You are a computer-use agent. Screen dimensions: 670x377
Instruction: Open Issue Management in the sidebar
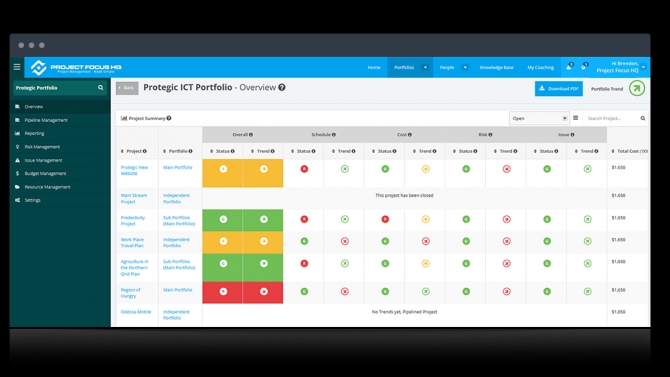pyautogui.click(x=60, y=160)
